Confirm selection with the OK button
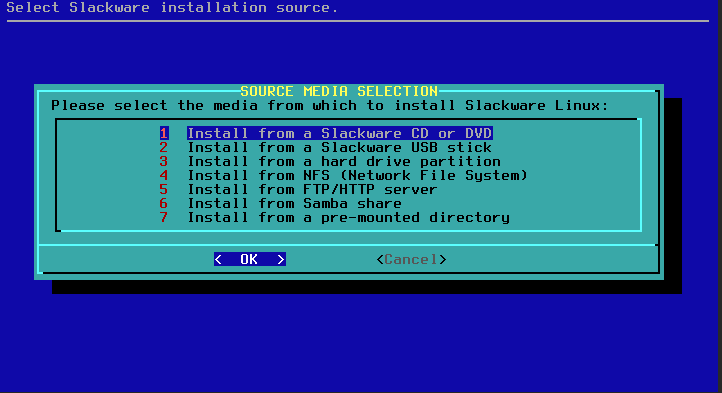722x393 pixels. 250,259
